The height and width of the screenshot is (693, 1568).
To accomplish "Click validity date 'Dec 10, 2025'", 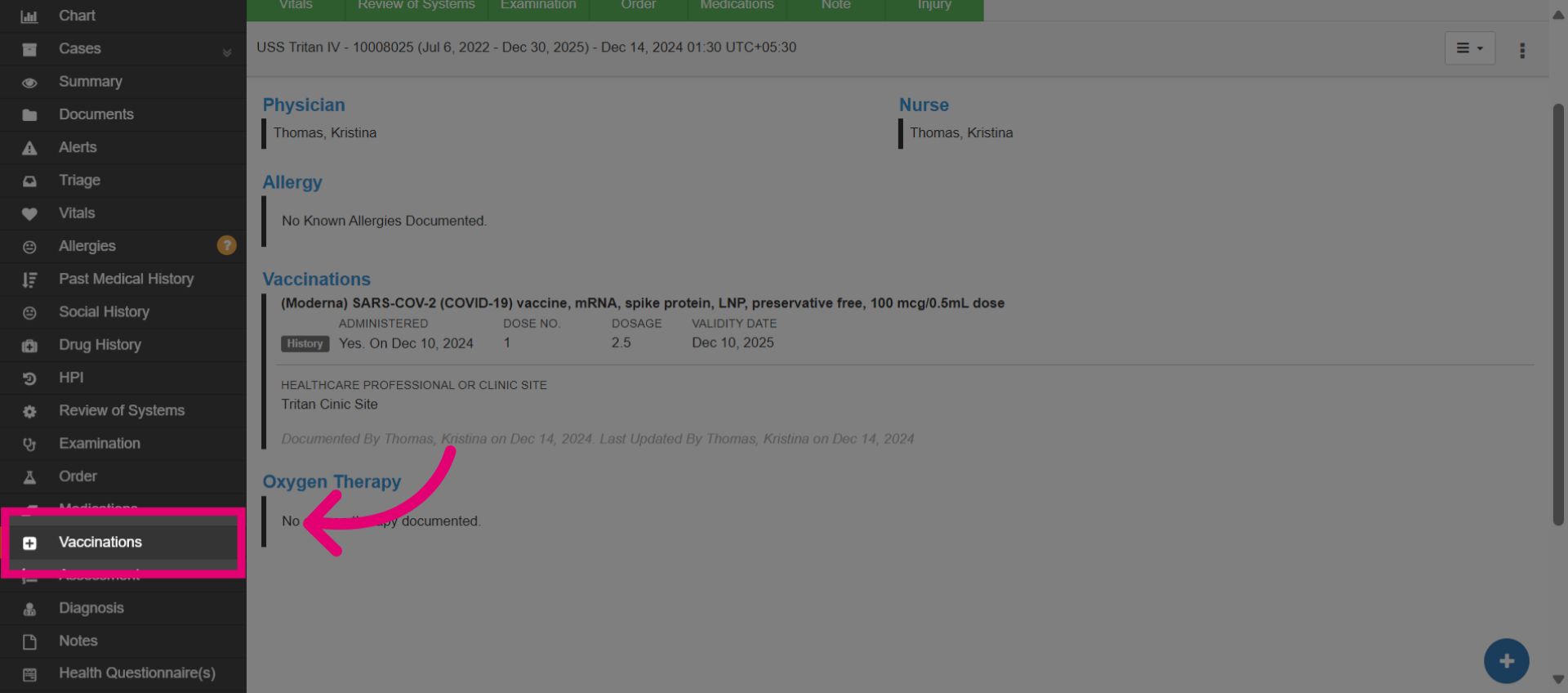I will coord(733,343).
